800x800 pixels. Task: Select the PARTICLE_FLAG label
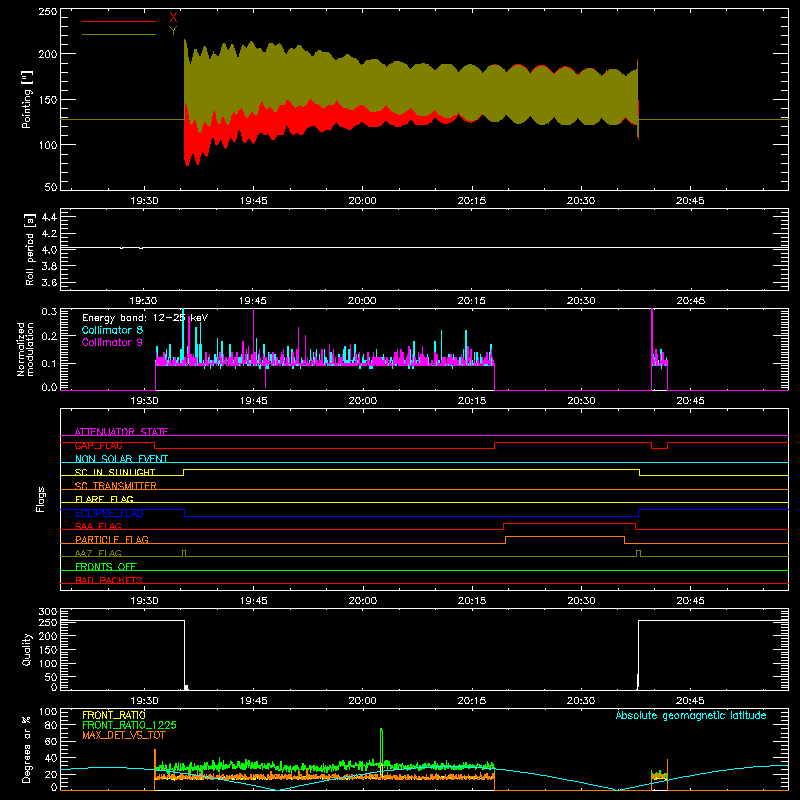112,539
